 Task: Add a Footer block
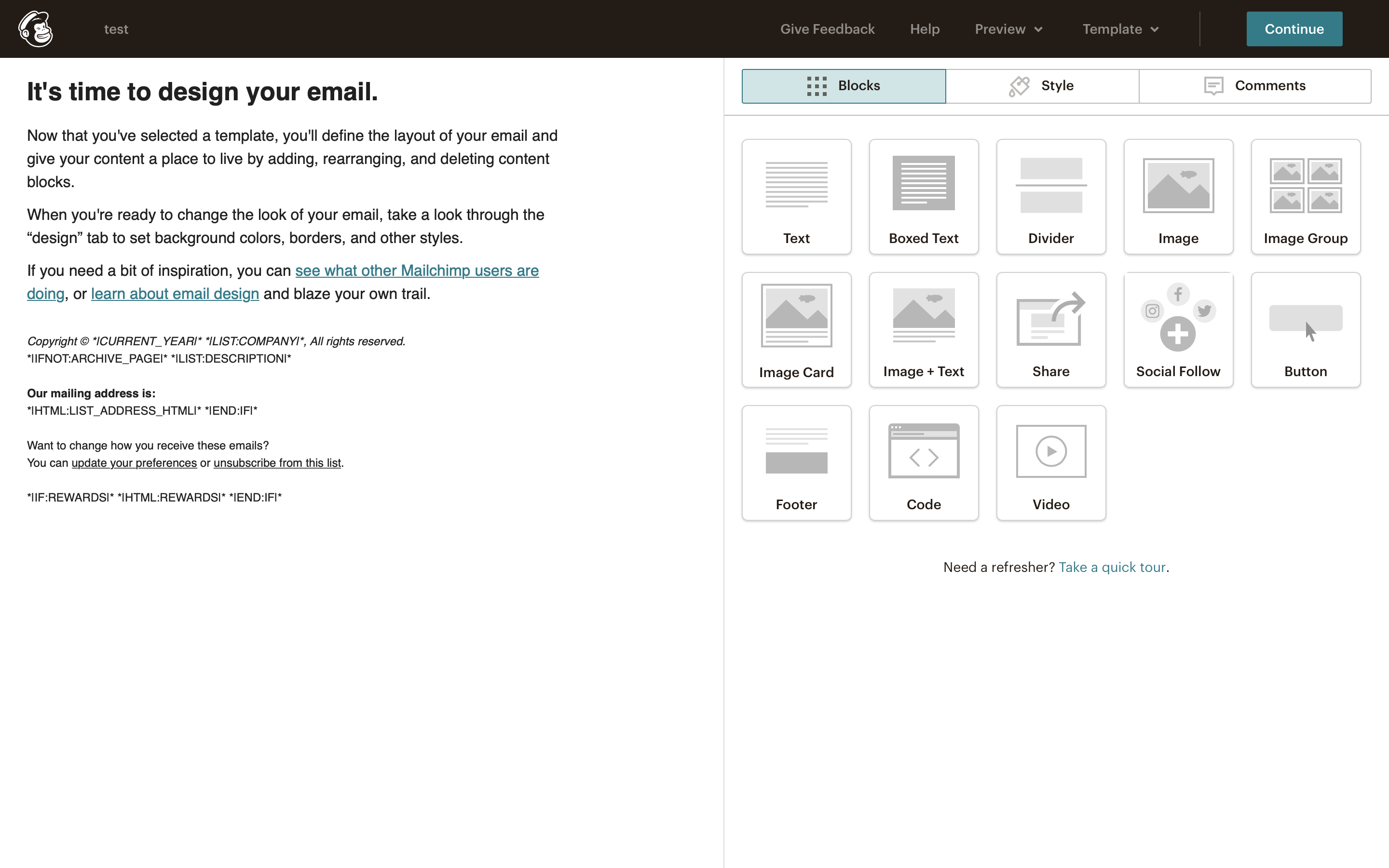coord(796,463)
